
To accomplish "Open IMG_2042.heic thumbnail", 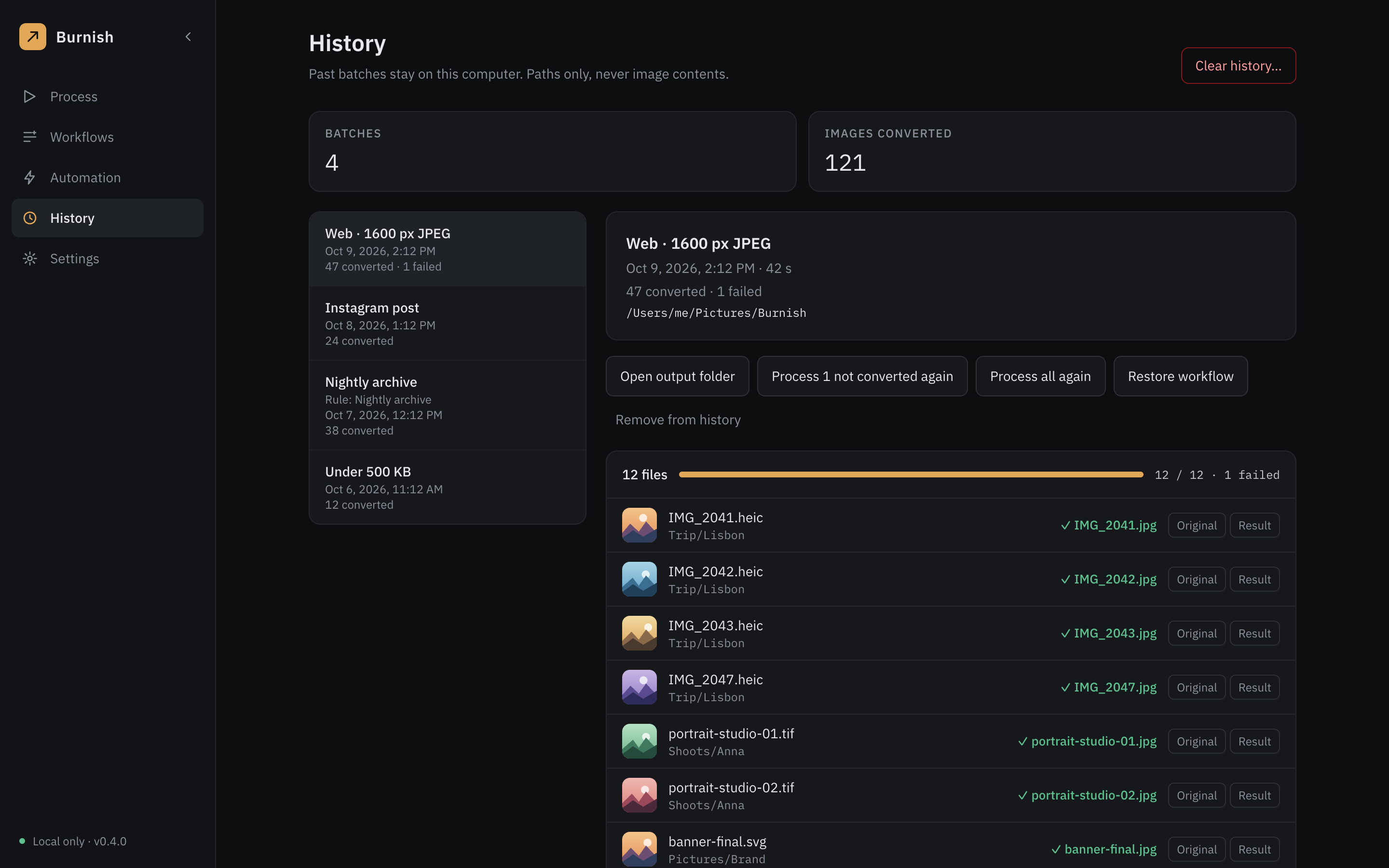I will [640, 579].
